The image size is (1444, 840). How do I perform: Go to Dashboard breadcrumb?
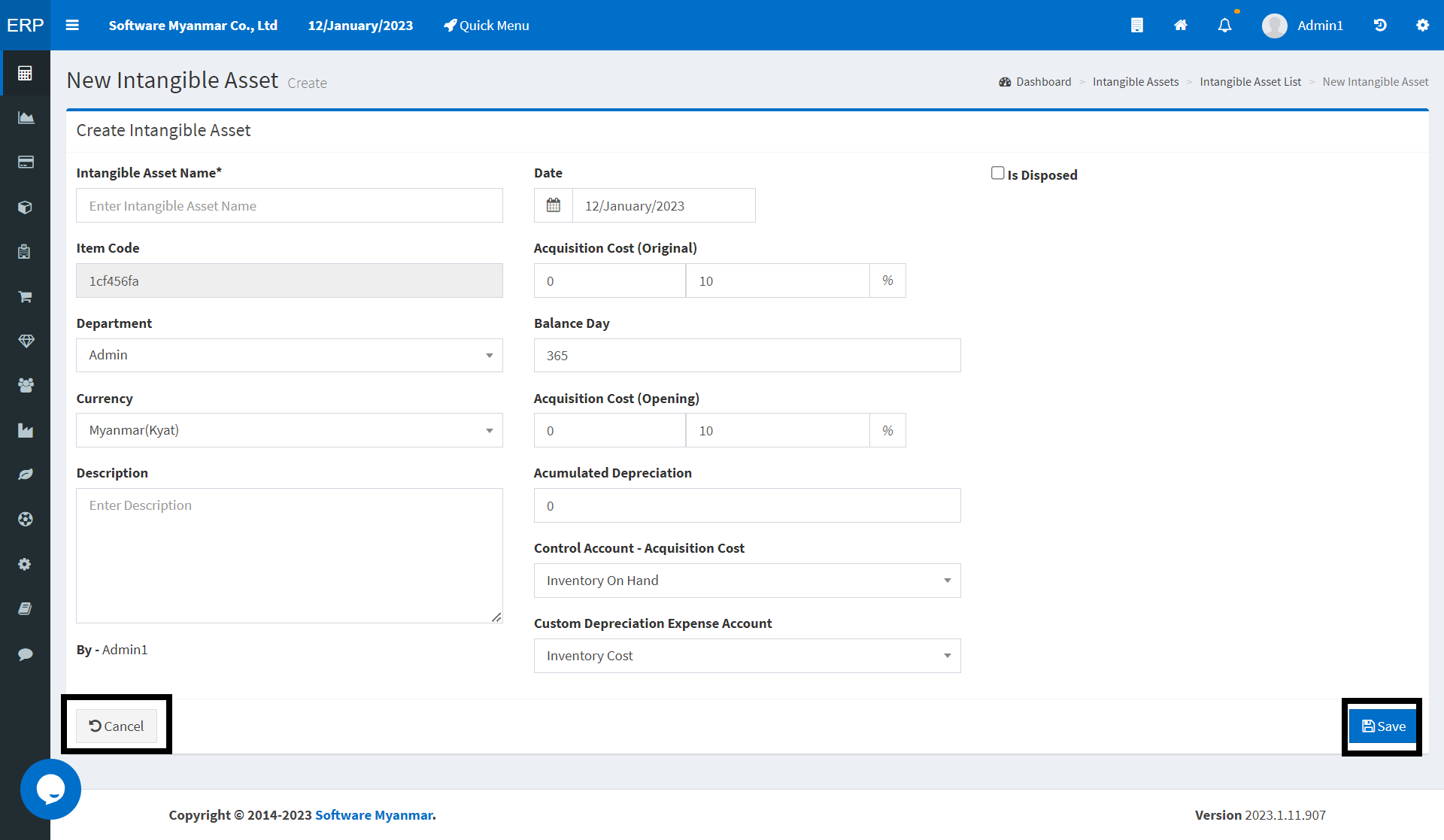tap(1035, 81)
